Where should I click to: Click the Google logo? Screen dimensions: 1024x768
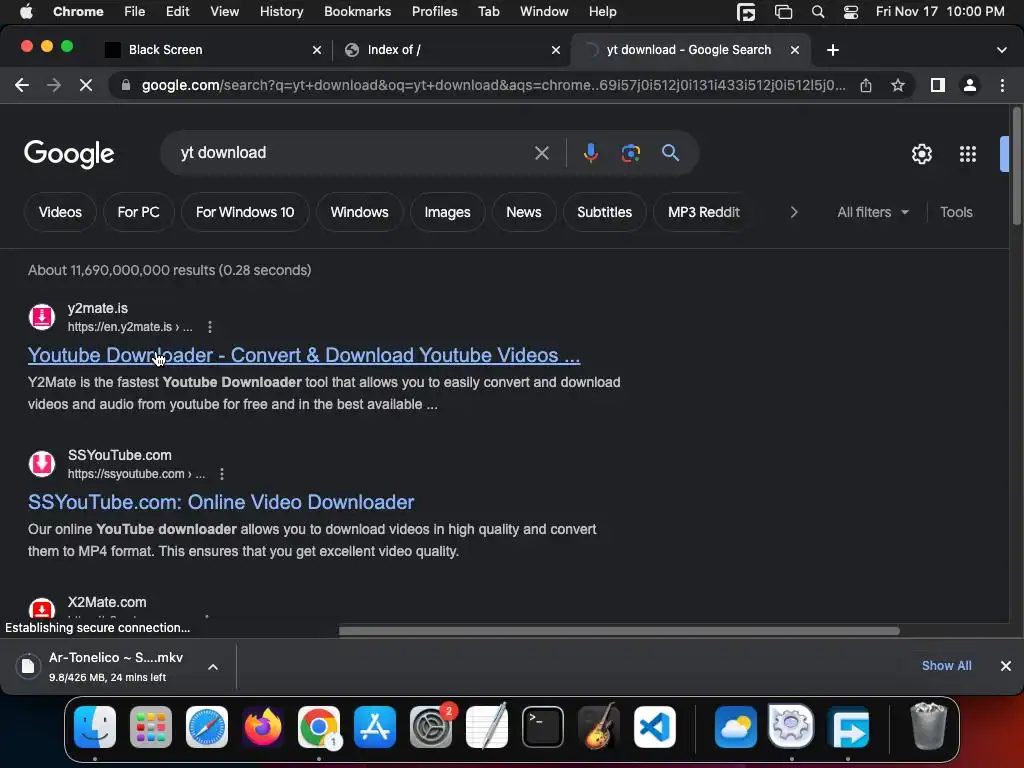[69, 153]
